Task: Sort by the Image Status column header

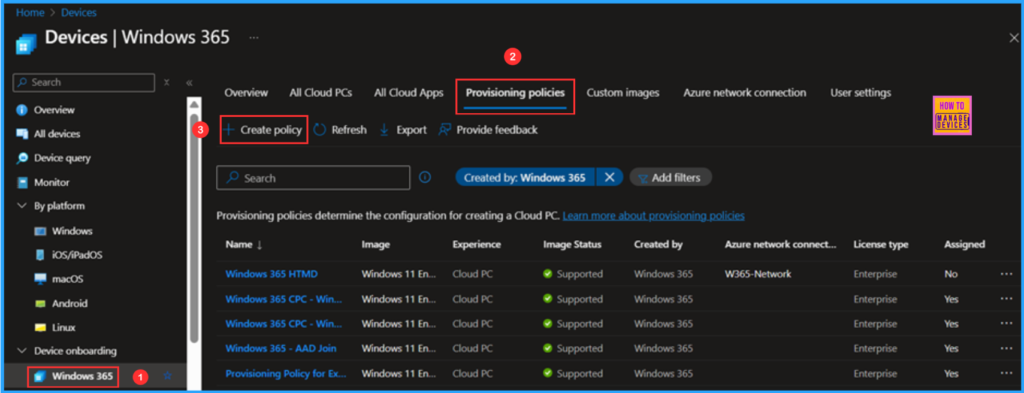Action: [x=572, y=245]
